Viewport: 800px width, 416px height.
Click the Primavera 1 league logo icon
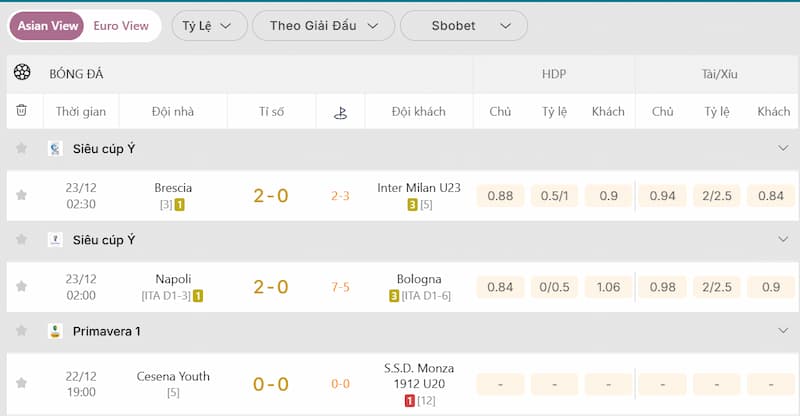55,331
